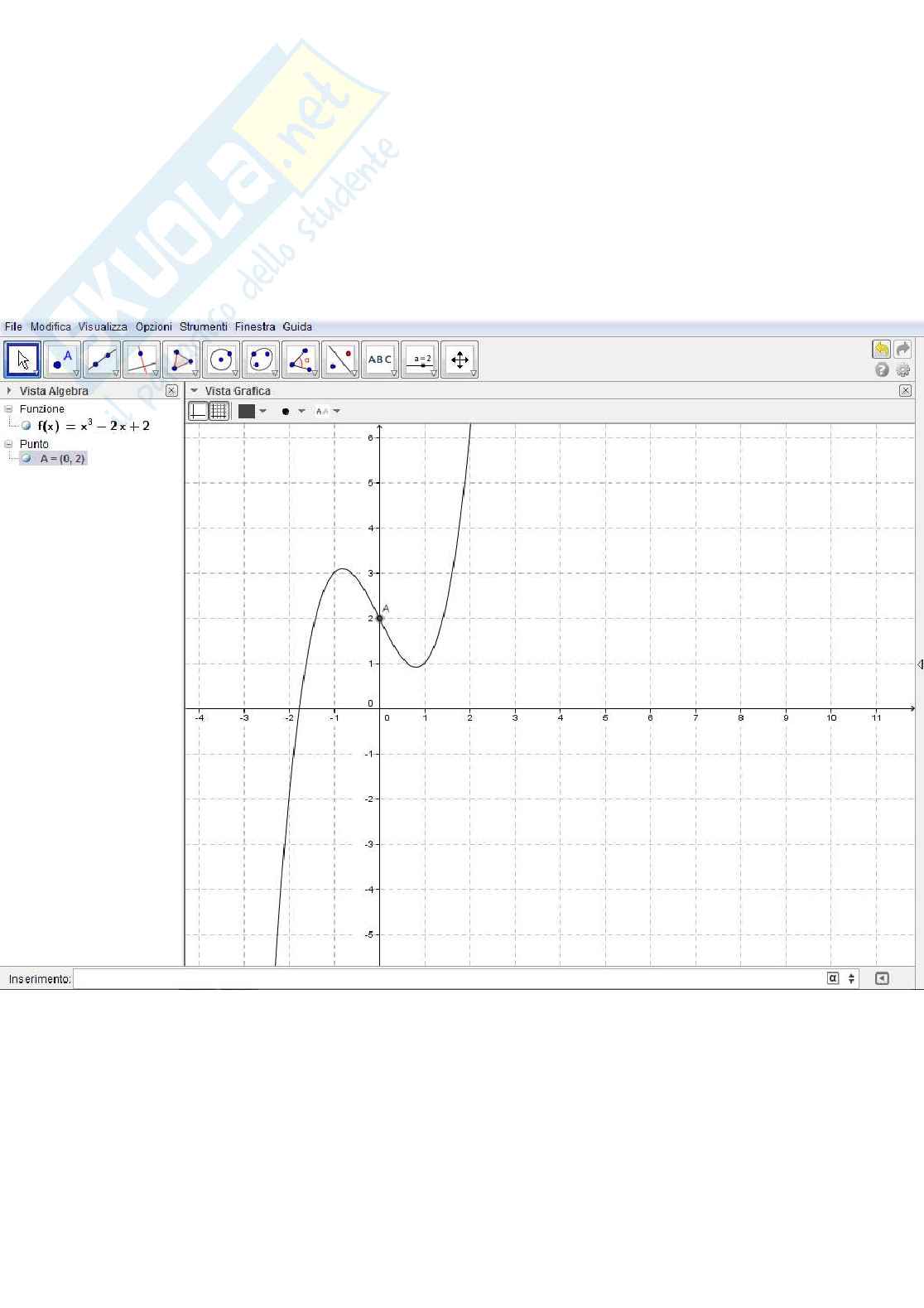Open the Strumenti menu
This screenshot has height=1308, width=924.
pyautogui.click(x=203, y=327)
